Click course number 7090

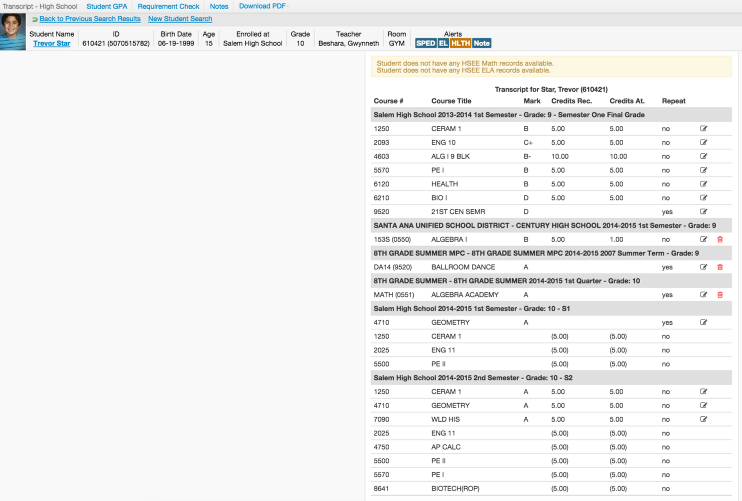(x=381, y=419)
